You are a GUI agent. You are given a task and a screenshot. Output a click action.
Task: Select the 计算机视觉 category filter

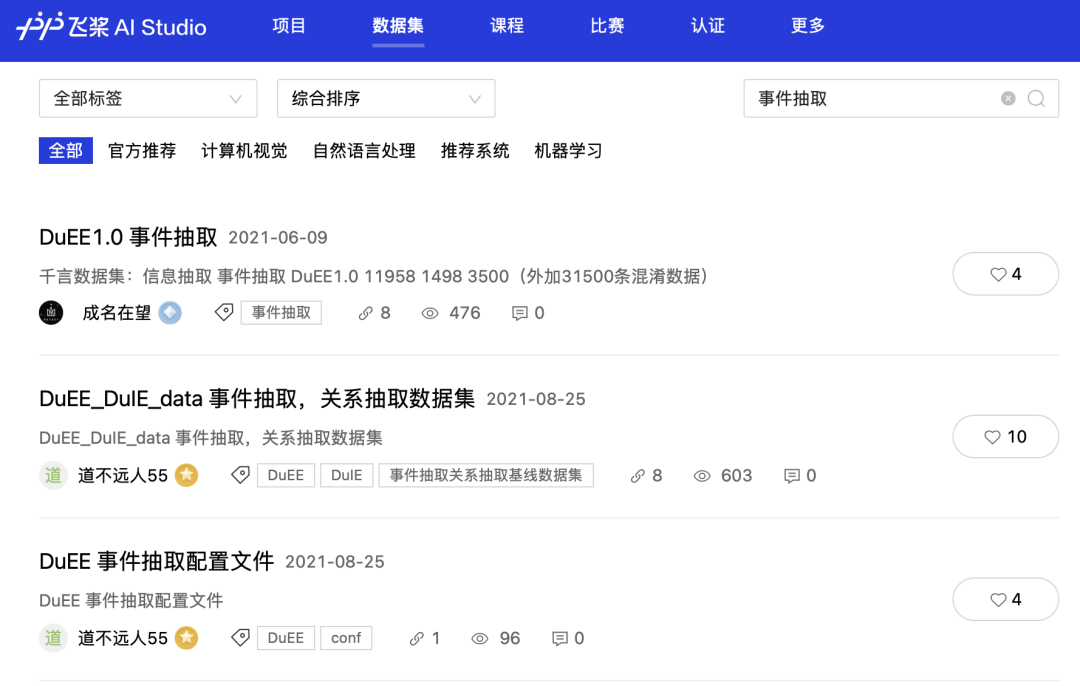pyautogui.click(x=244, y=151)
